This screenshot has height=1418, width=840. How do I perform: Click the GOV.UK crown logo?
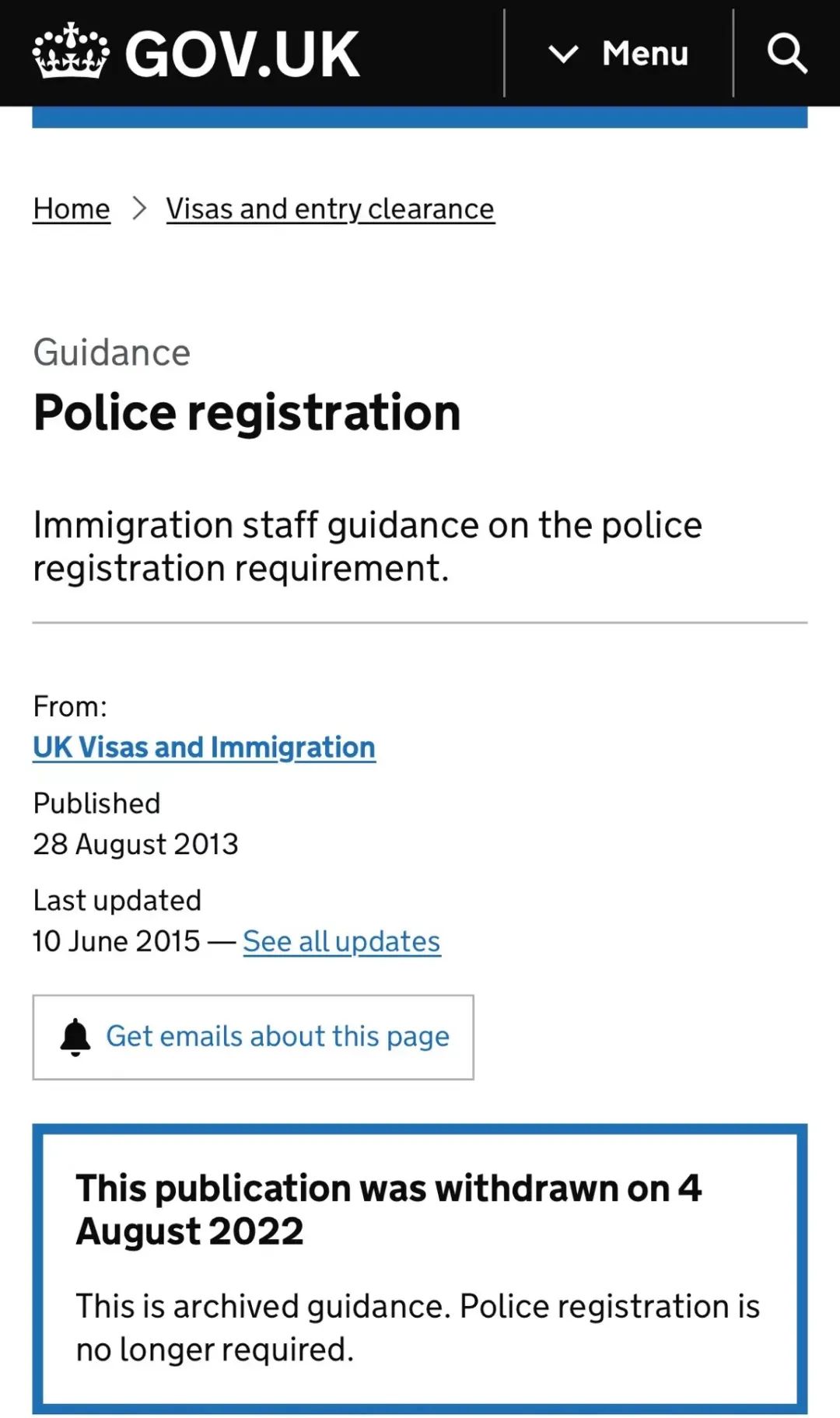point(70,52)
